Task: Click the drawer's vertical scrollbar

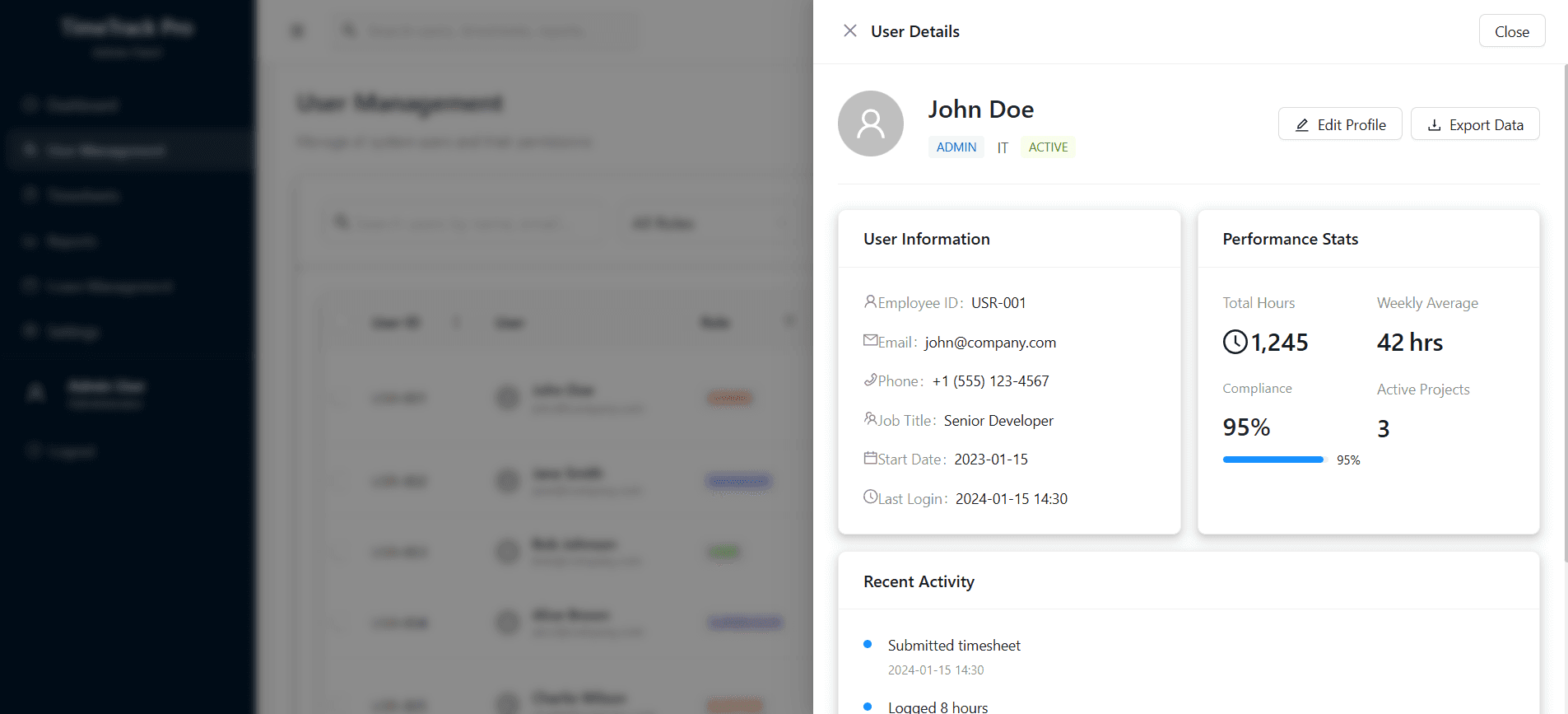Action: [x=1565, y=313]
